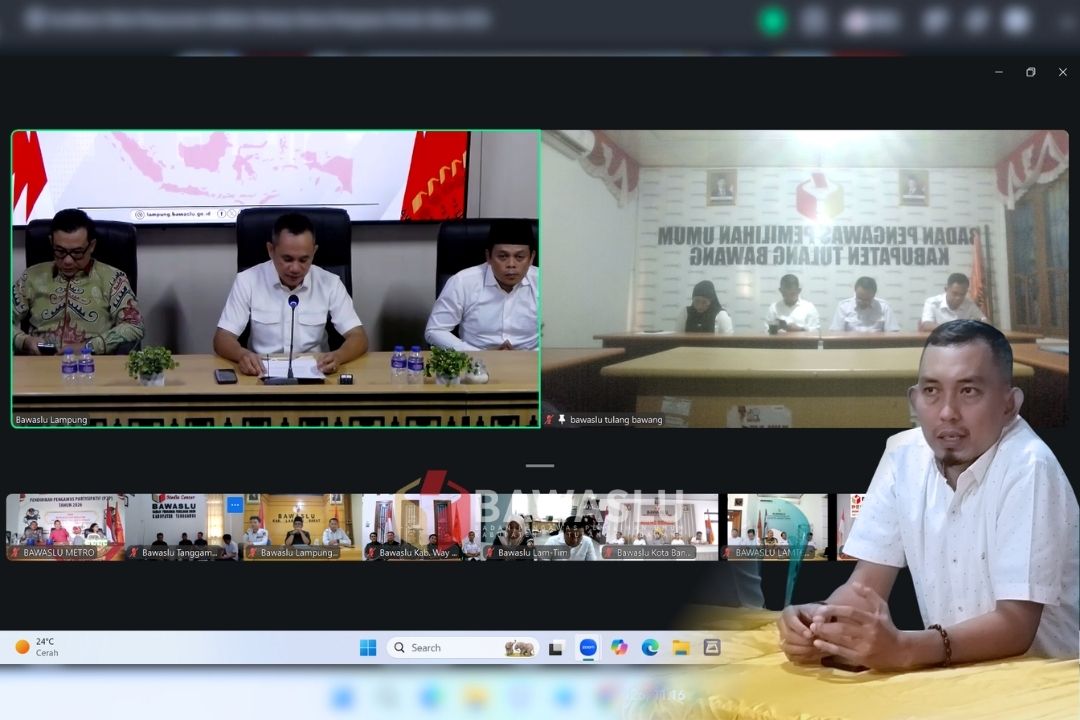Select the Bawaslu Lampung speaker video
This screenshot has height=720, width=1080.
(276, 279)
